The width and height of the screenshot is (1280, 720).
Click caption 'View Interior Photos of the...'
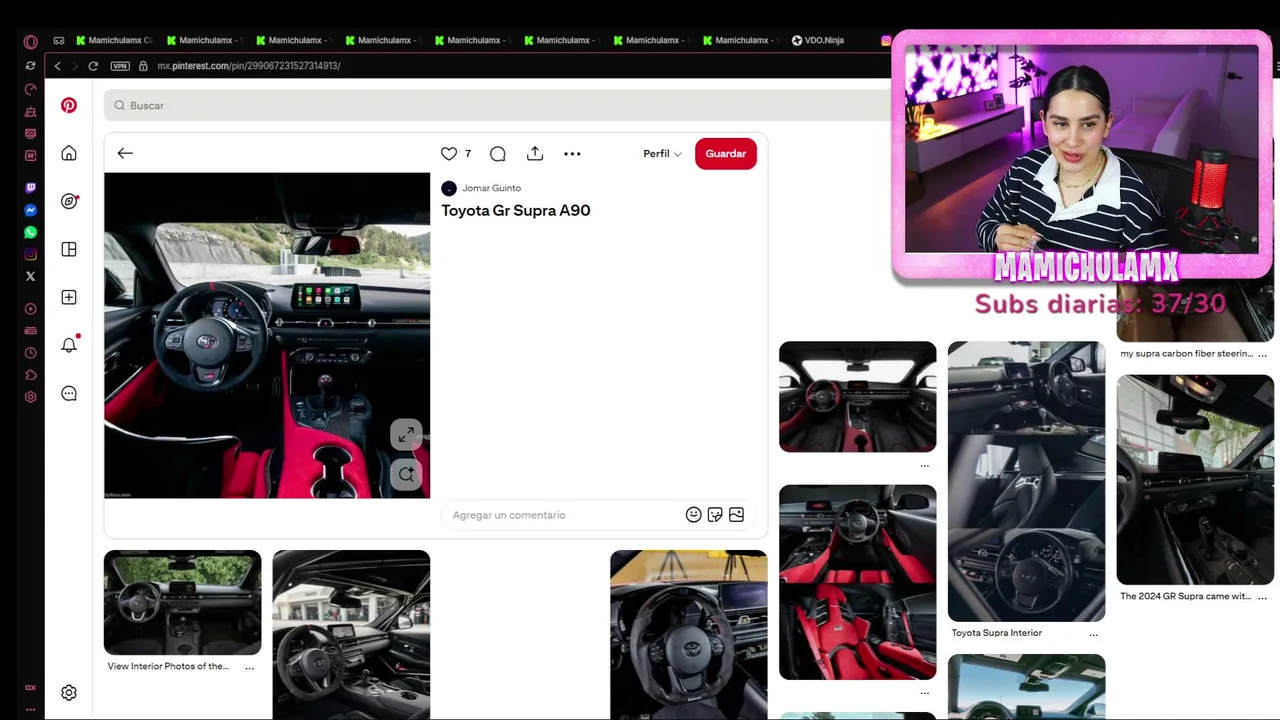(x=168, y=666)
